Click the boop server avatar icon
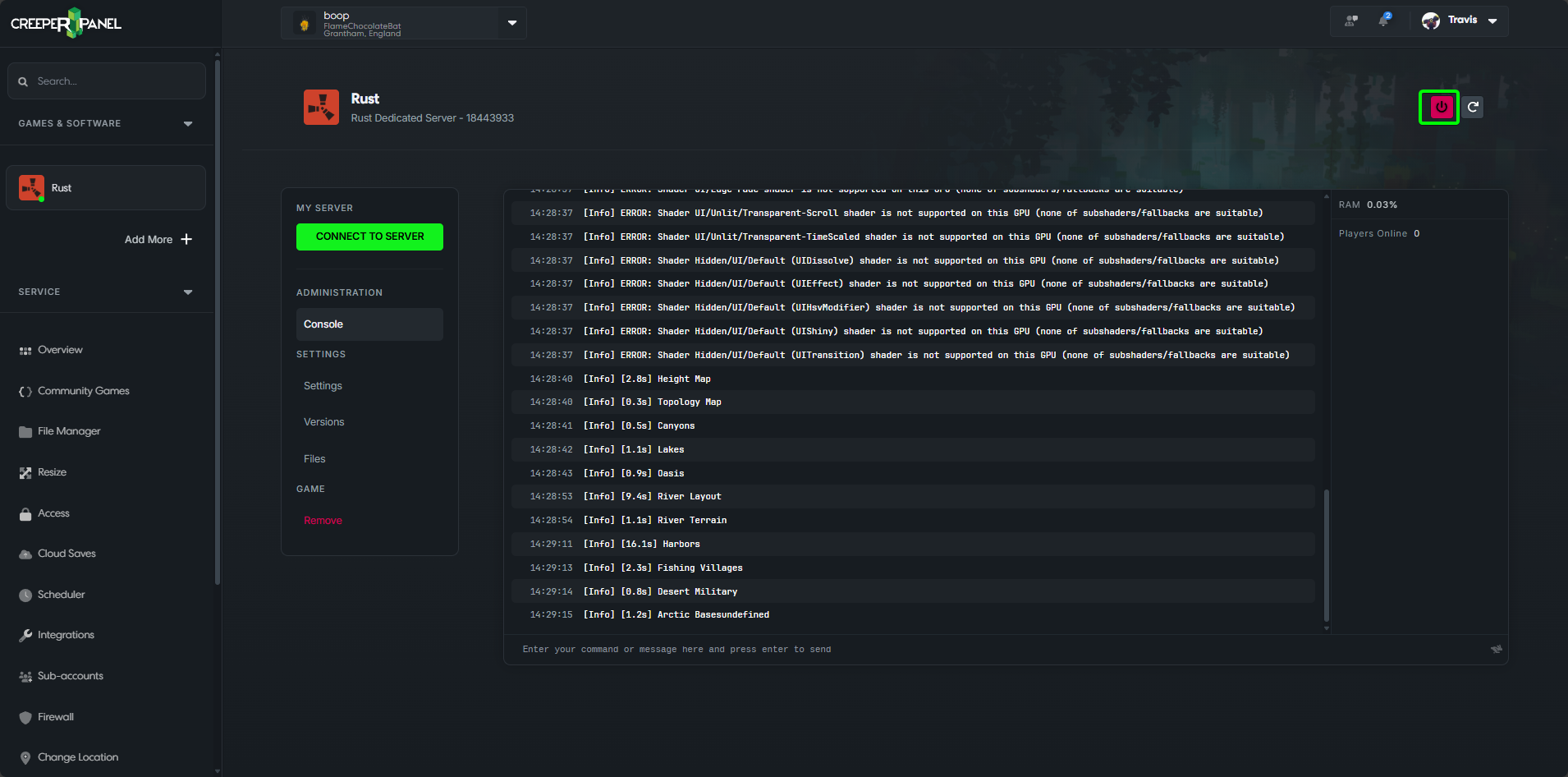The height and width of the screenshot is (777, 1568). coord(305,24)
